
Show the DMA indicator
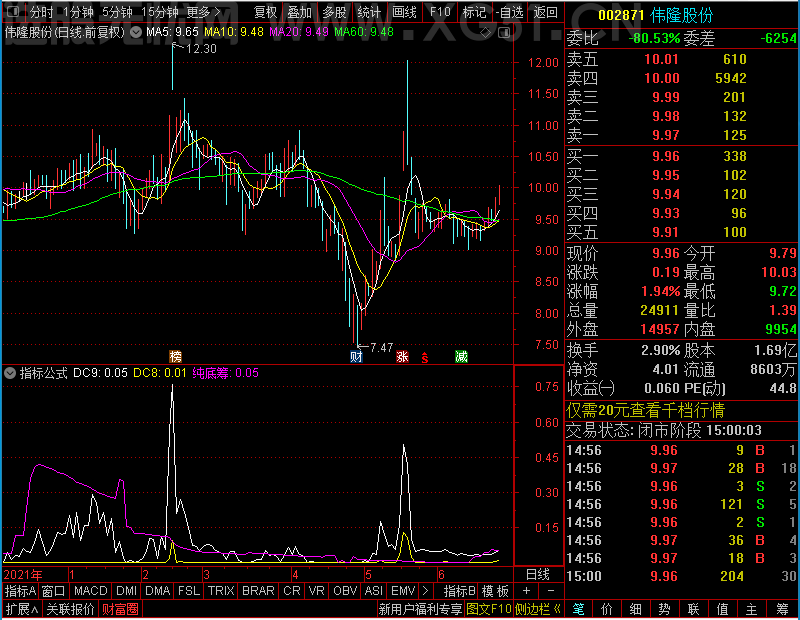pos(158,591)
